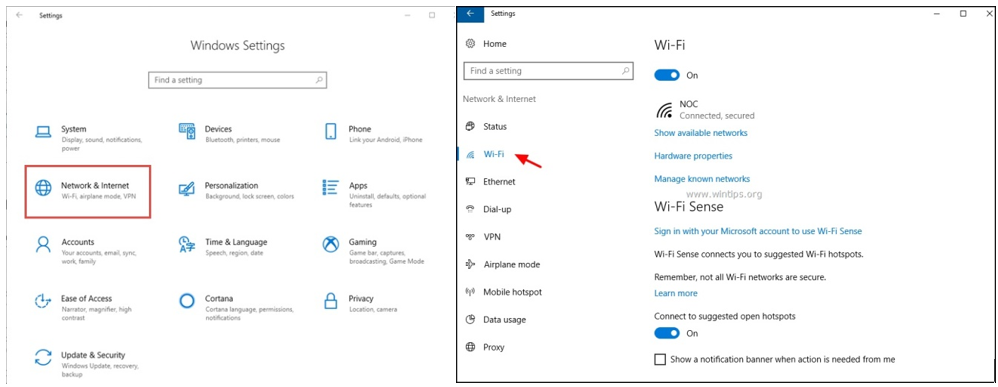
Task: Click the Accounts title text
Action: tap(78, 242)
